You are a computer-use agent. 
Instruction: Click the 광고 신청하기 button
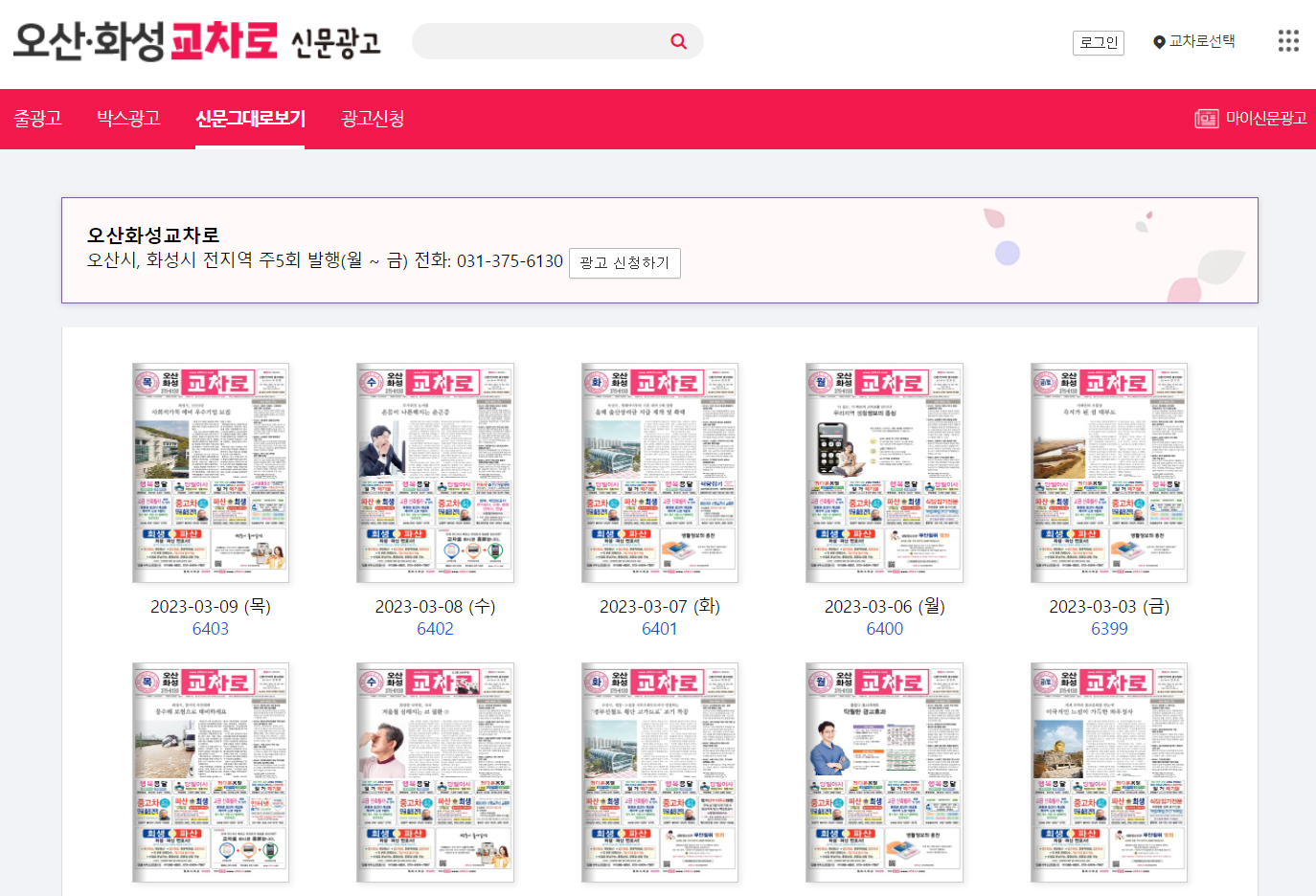(x=624, y=263)
